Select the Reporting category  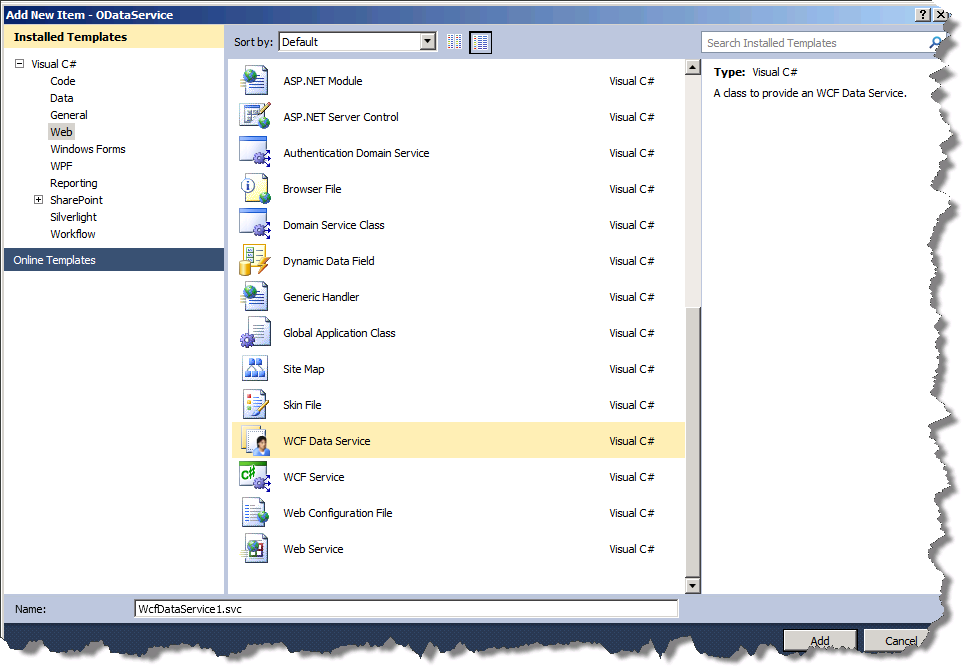pyautogui.click(x=74, y=183)
